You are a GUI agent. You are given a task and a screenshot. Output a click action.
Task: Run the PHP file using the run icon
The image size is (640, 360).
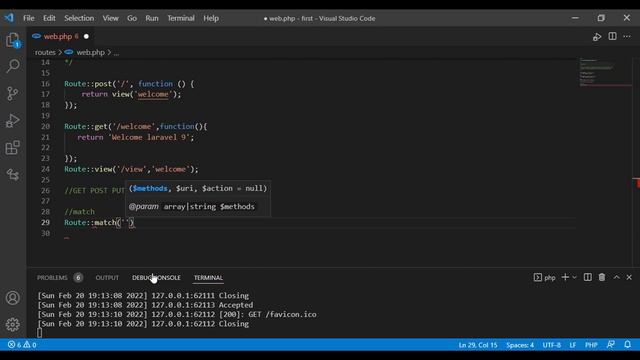click(597, 37)
